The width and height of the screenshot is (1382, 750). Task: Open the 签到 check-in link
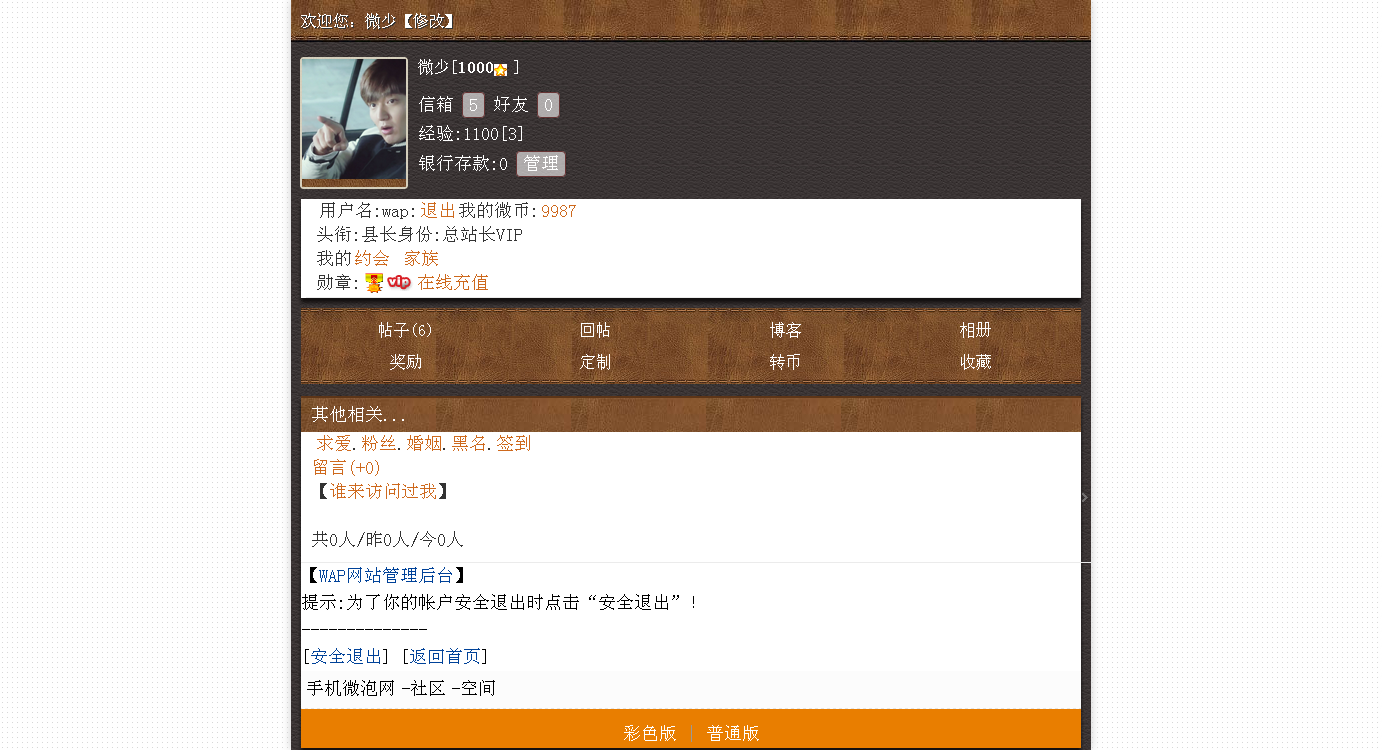coord(514,443)
